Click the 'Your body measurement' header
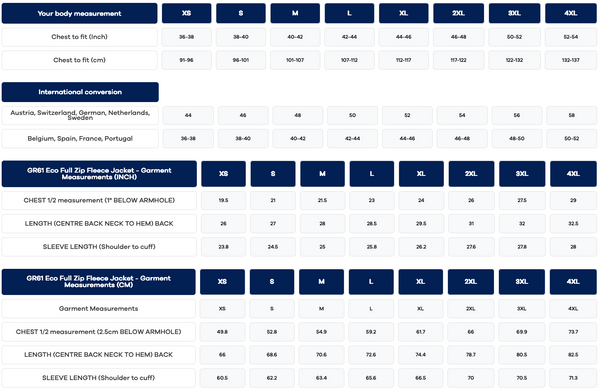The height and width of the screenshot is (390, 600). click(80, 13)
